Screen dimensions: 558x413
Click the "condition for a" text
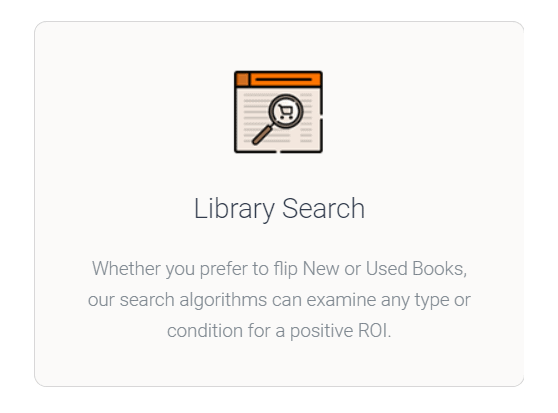226,331
